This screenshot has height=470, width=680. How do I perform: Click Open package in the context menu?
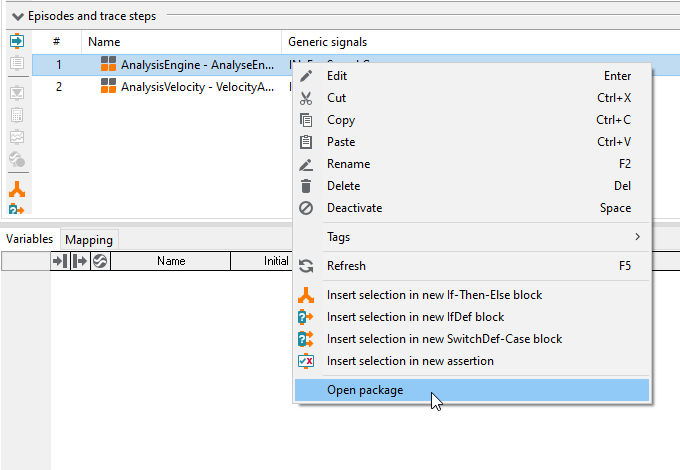472,390
